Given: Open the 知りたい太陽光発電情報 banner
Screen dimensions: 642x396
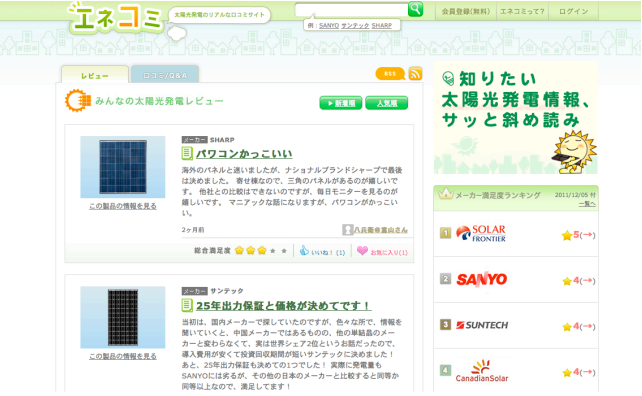Looking at the screenshot, I should coord(516,118).
